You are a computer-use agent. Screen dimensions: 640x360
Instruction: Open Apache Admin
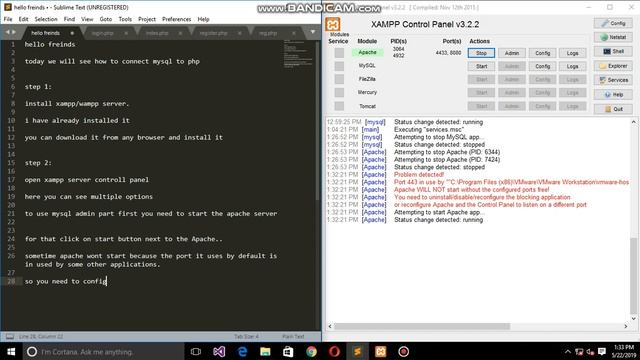click(512, 53)
